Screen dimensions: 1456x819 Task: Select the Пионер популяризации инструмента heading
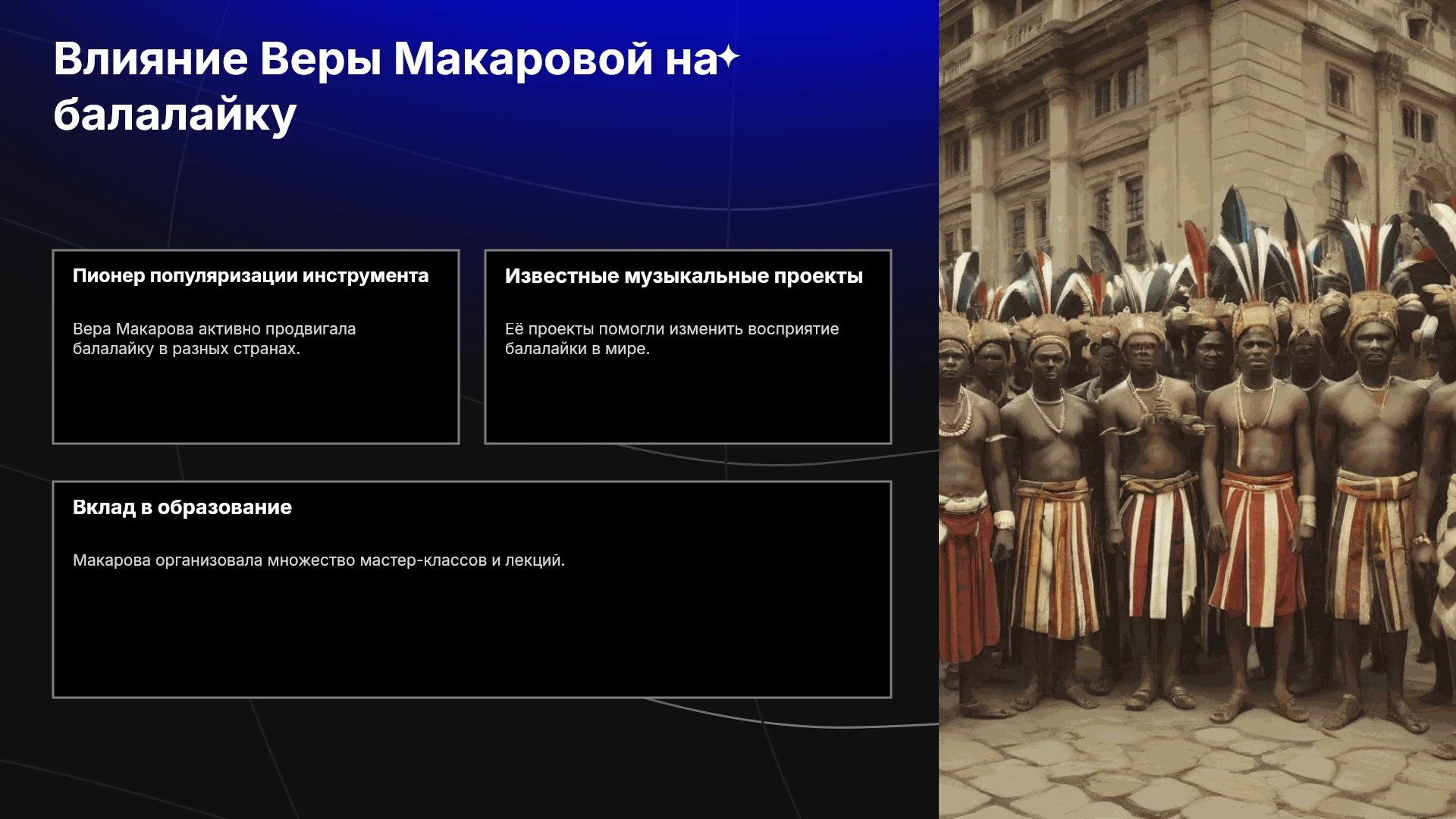tap(251, 276)
